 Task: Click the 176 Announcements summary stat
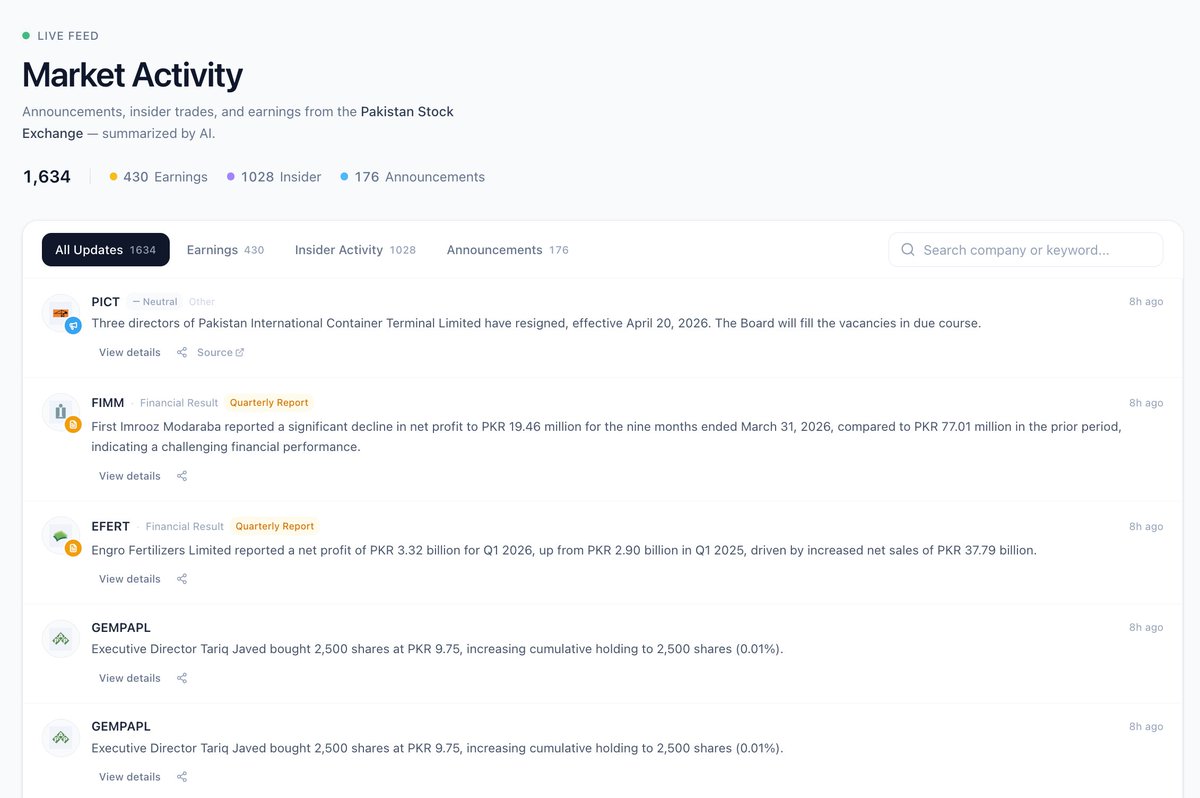(412, 177)
